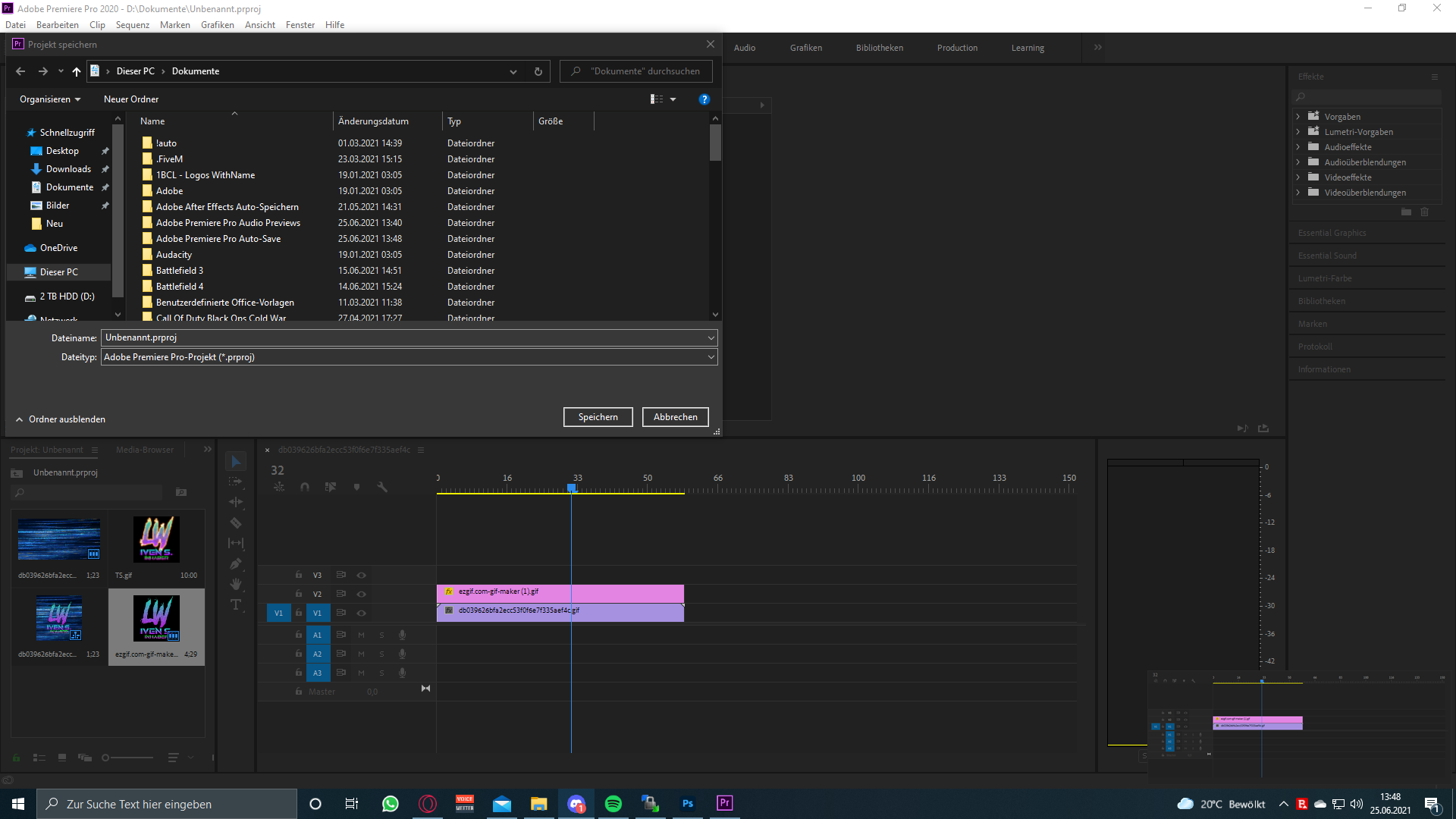Hide track V2 output eye
Viewport: 1456px width, 819px height.
(x=362, y=594)
